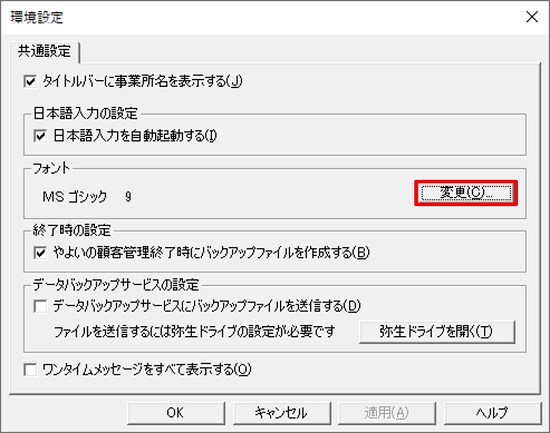Uncheck タイトルバーに事業所名を表示する checkbox
The height and width of the screenshot is (433, 550).
coord(30,82)
